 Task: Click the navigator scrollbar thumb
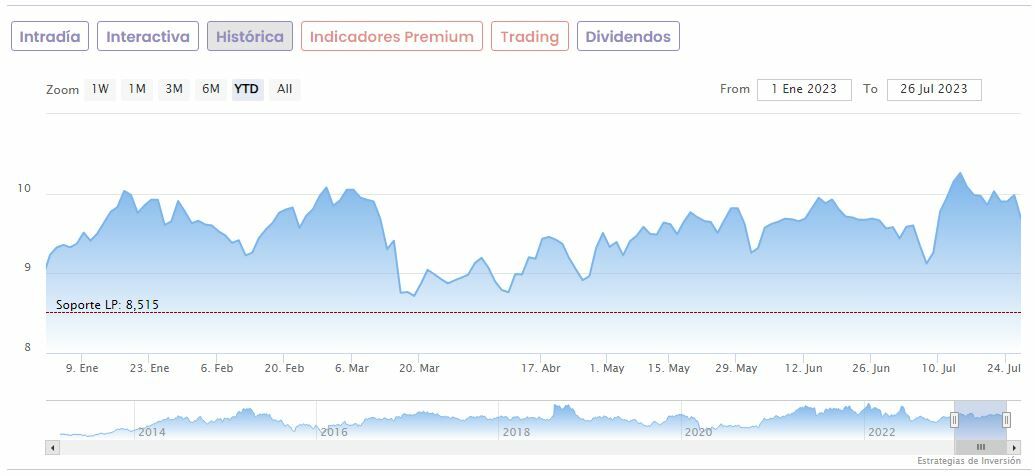[981, 447]
